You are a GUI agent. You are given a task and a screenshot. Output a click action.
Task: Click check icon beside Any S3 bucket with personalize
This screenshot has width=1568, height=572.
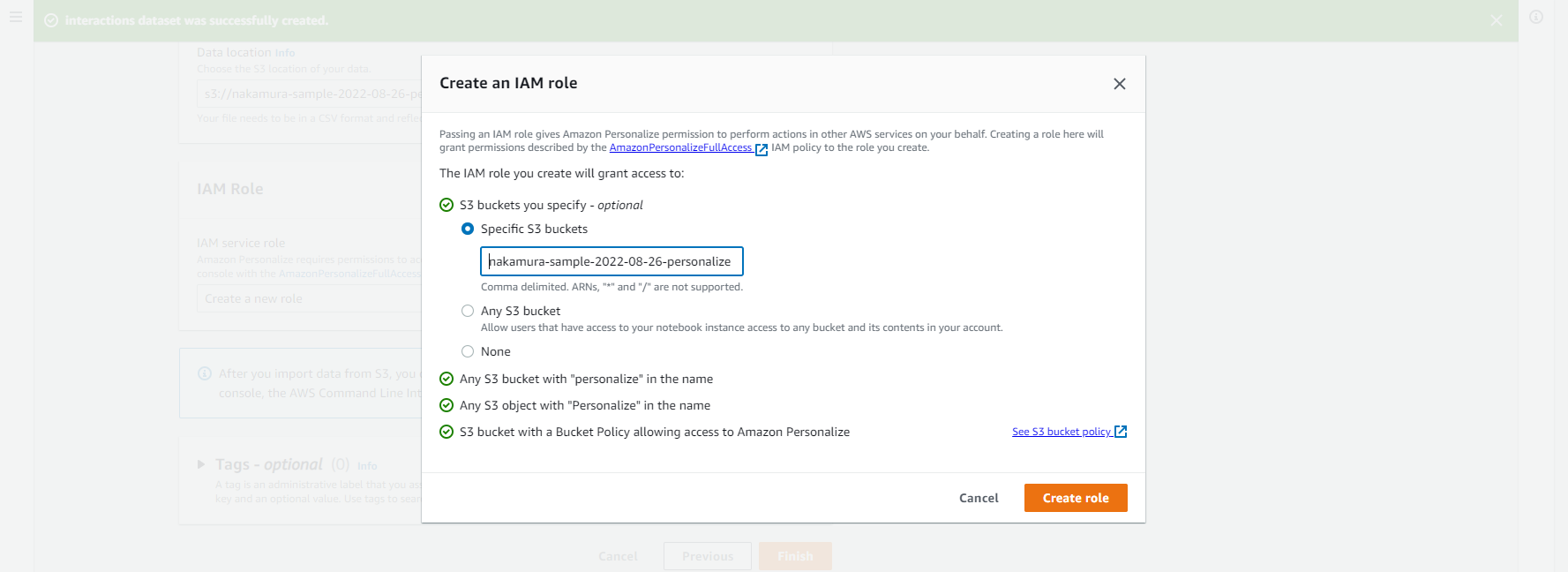pyautogui.click(x=446, y=379)
